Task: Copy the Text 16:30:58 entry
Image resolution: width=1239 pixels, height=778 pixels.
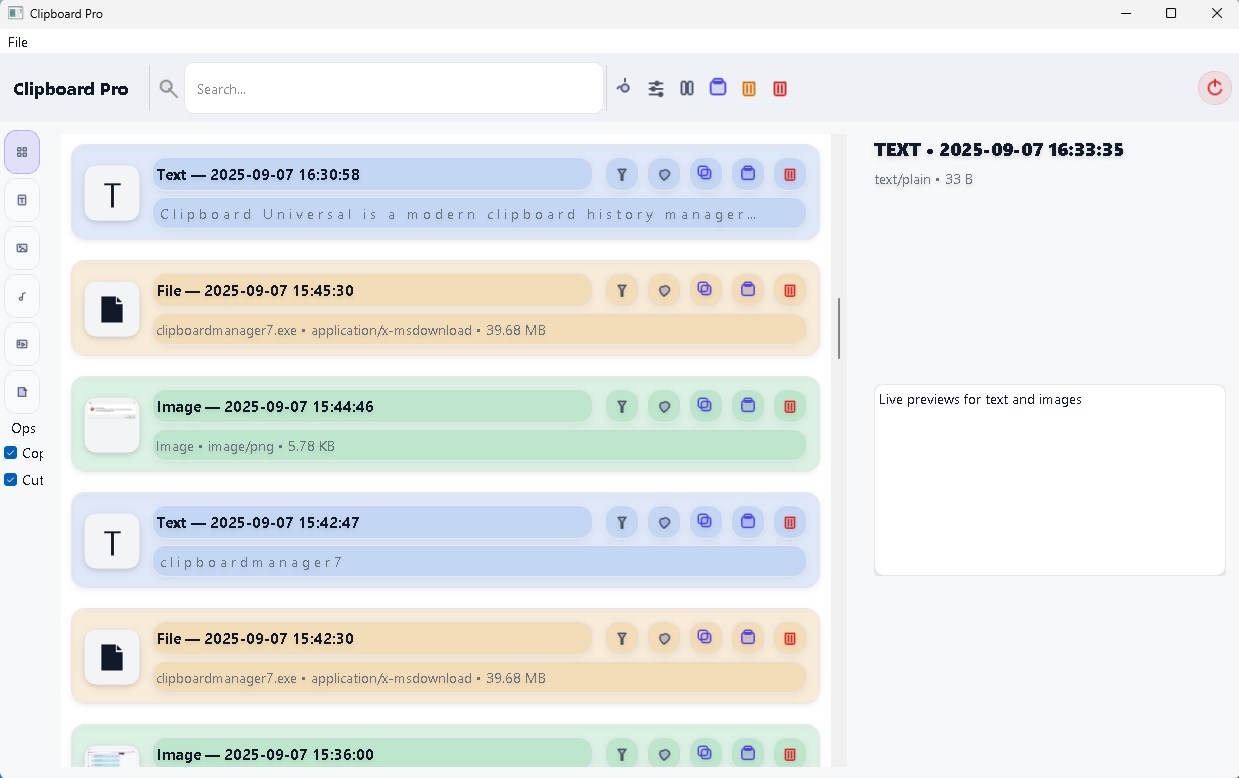Action: pyautogui.click(x=706, y=174)
